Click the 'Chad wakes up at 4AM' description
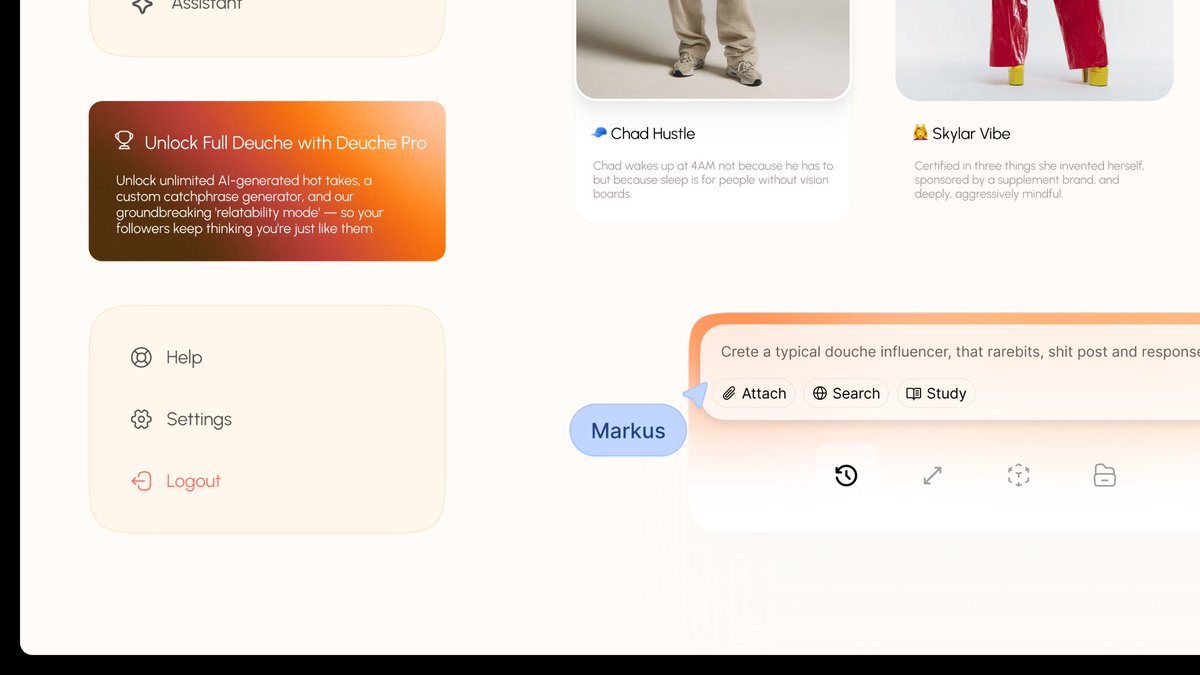The height and width of the screenshot is (675, 1200). pos(713,180)
